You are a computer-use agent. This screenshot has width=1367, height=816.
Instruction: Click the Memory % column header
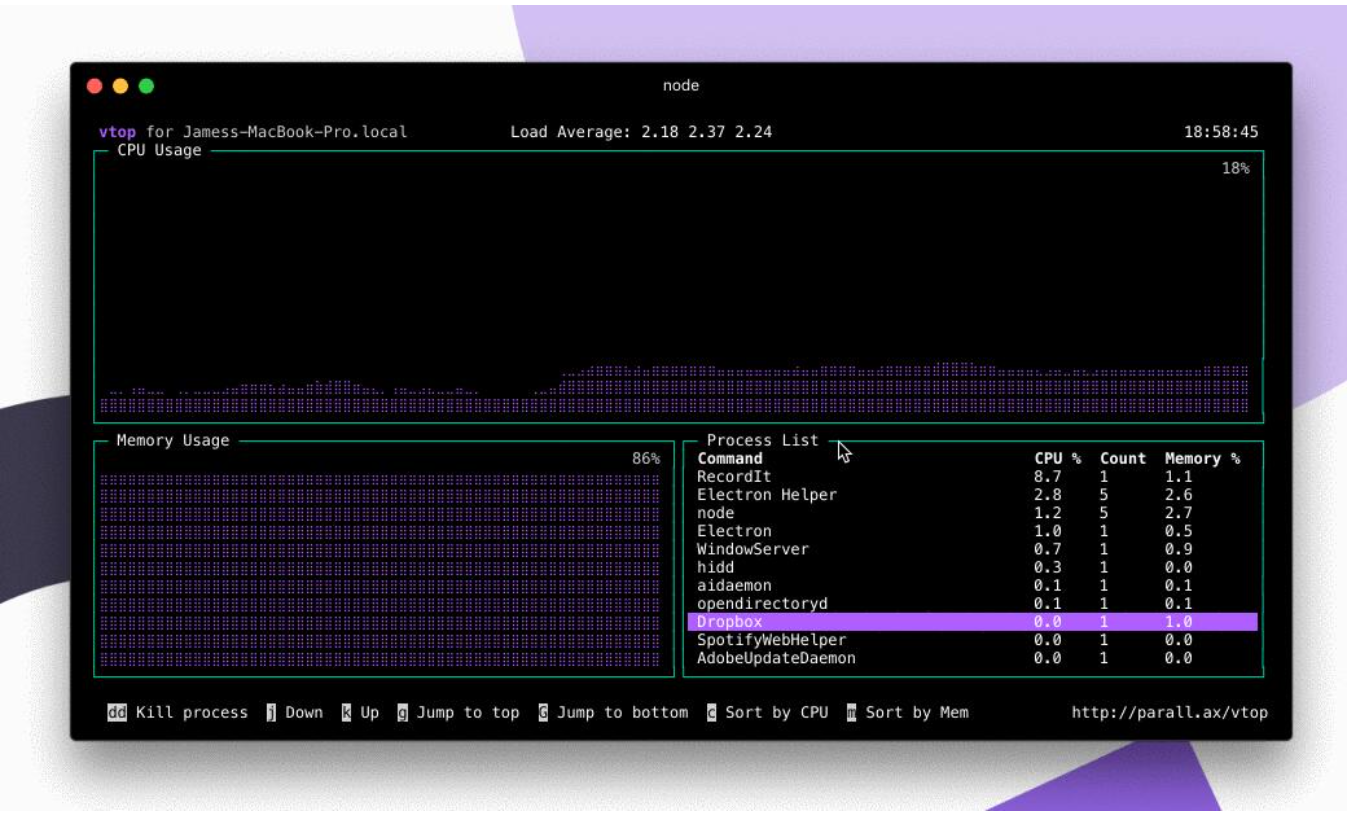pyautogui.click(x=1202, y=459)
